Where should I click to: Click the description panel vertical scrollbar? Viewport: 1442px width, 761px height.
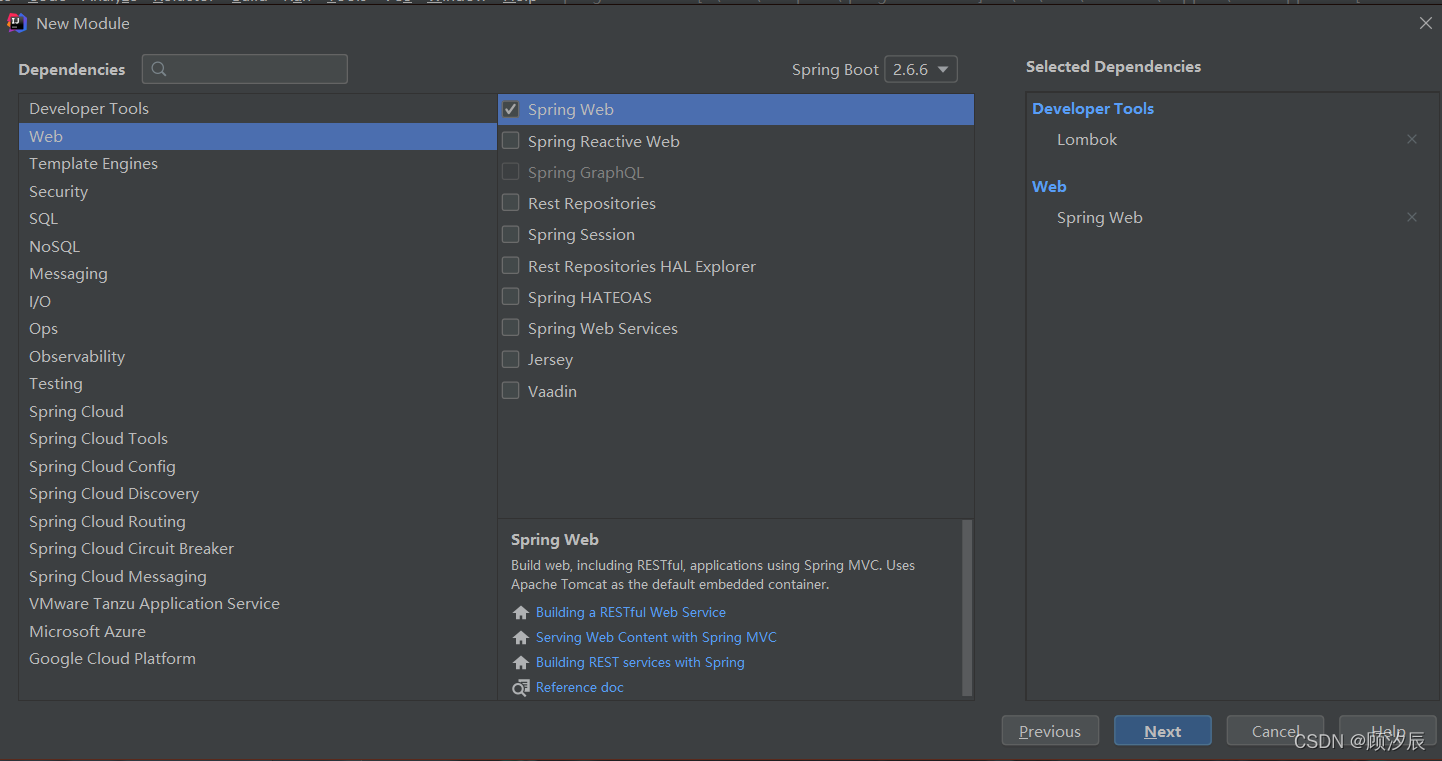pos(967,607)
